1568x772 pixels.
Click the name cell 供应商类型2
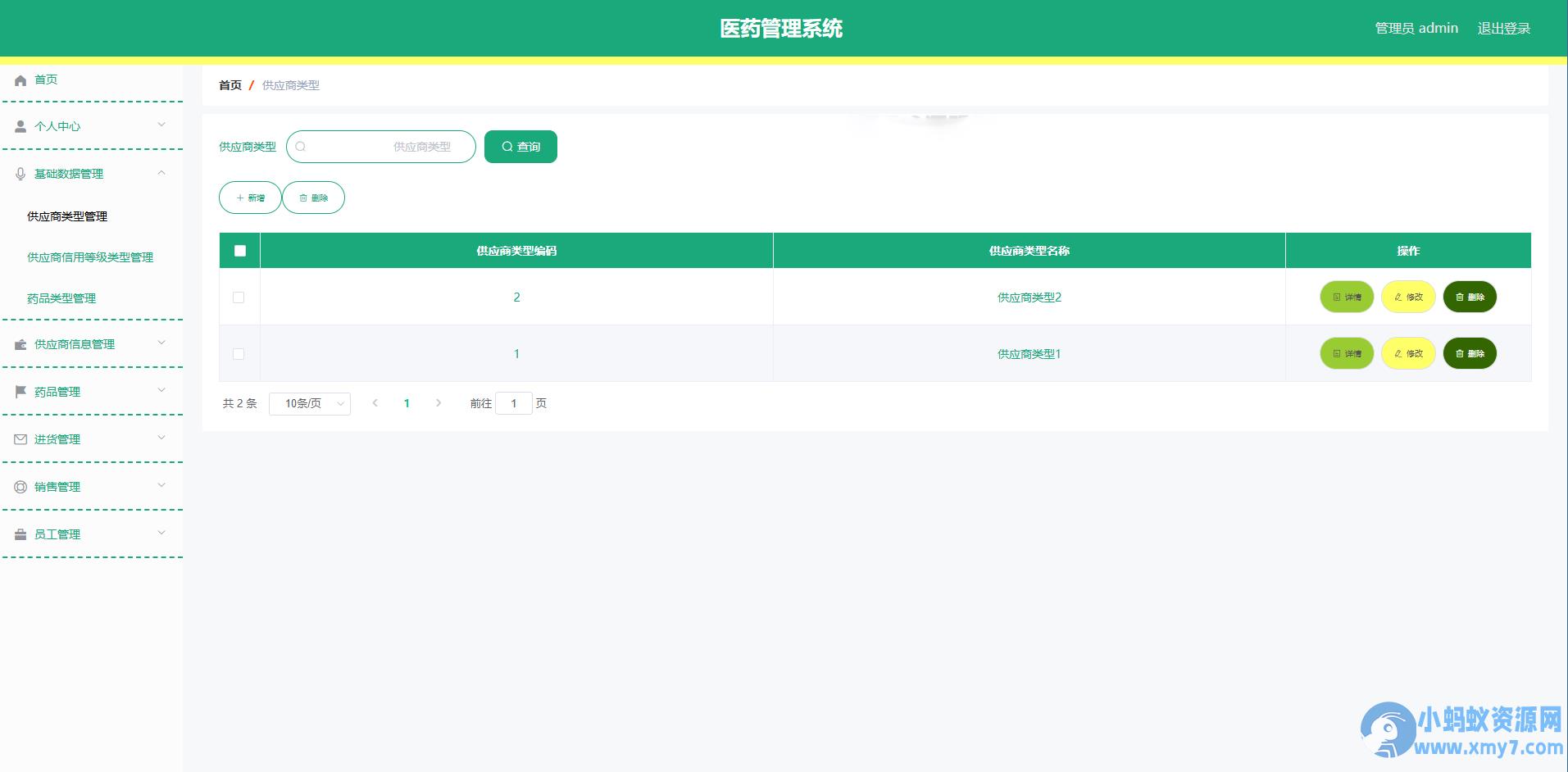(1029, 297)
